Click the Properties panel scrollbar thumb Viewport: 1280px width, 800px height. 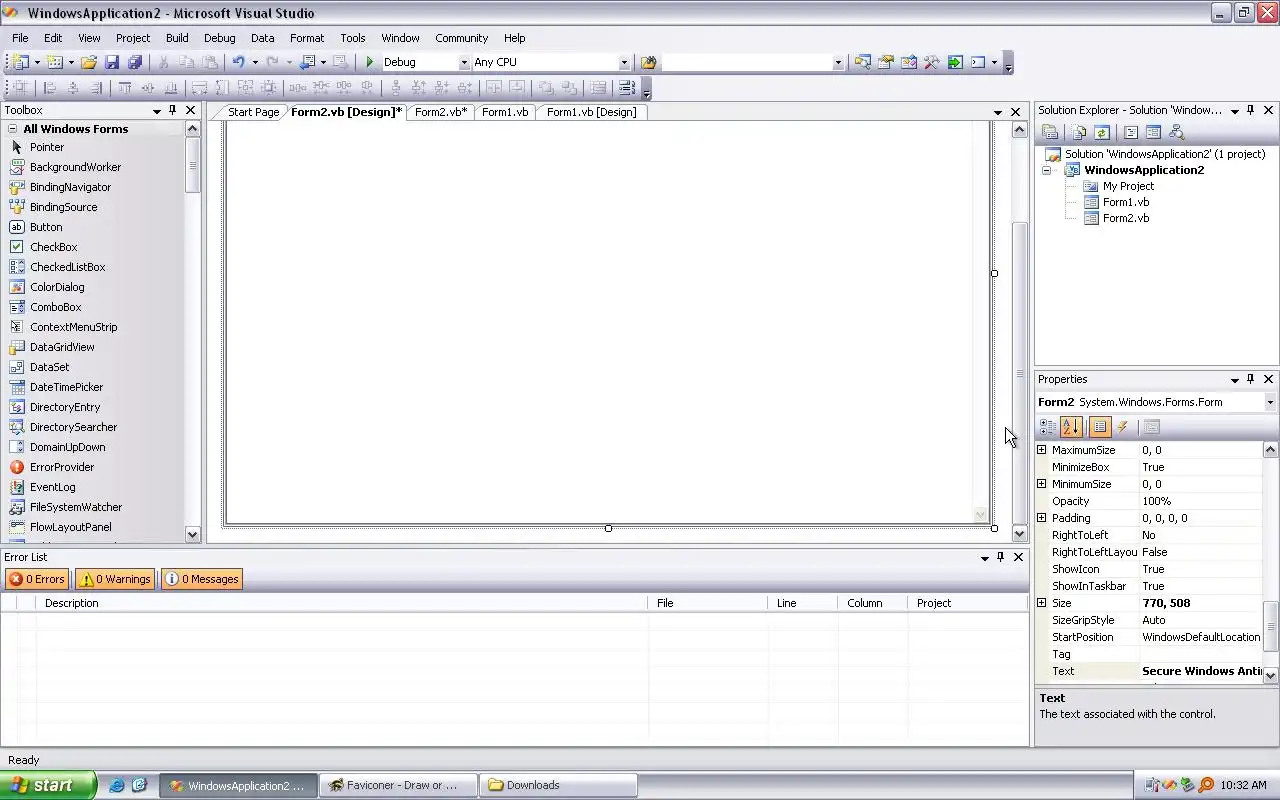1271,625
